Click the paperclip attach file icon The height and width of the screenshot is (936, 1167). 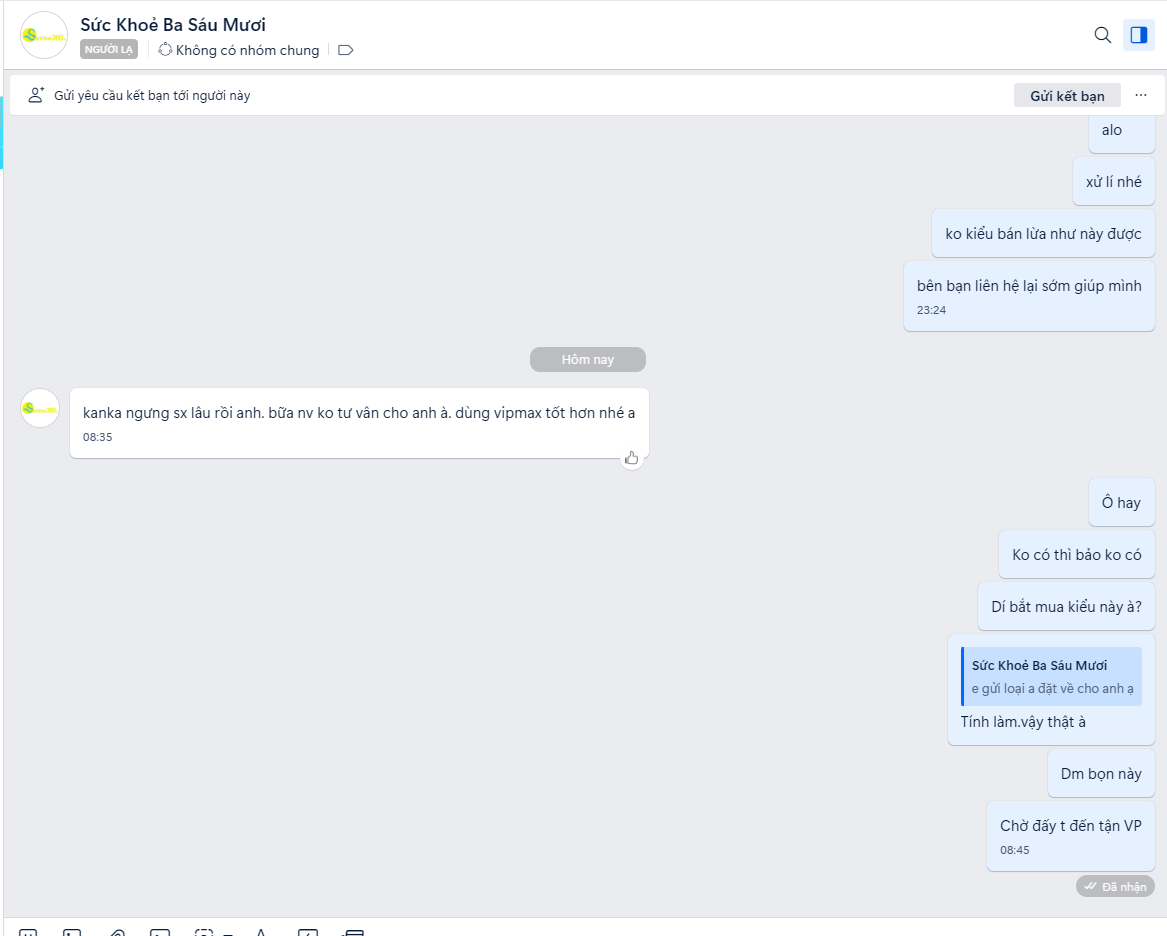tap(117, 932)
